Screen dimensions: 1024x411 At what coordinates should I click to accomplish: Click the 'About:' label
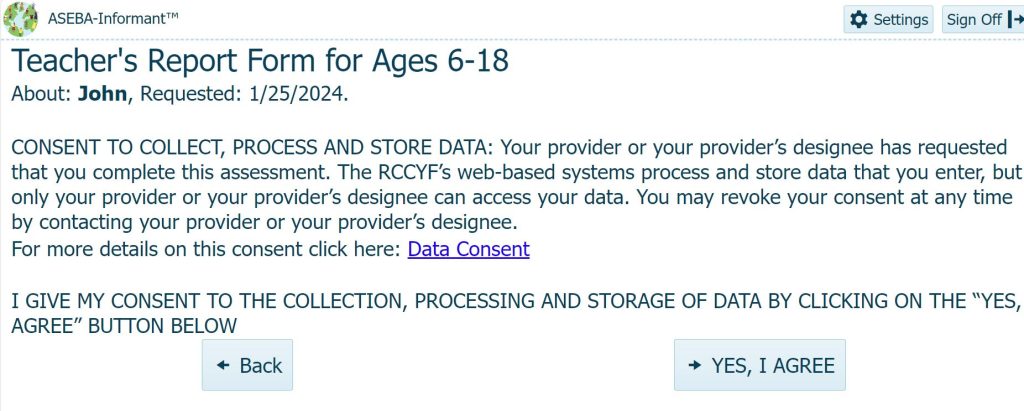41,94
